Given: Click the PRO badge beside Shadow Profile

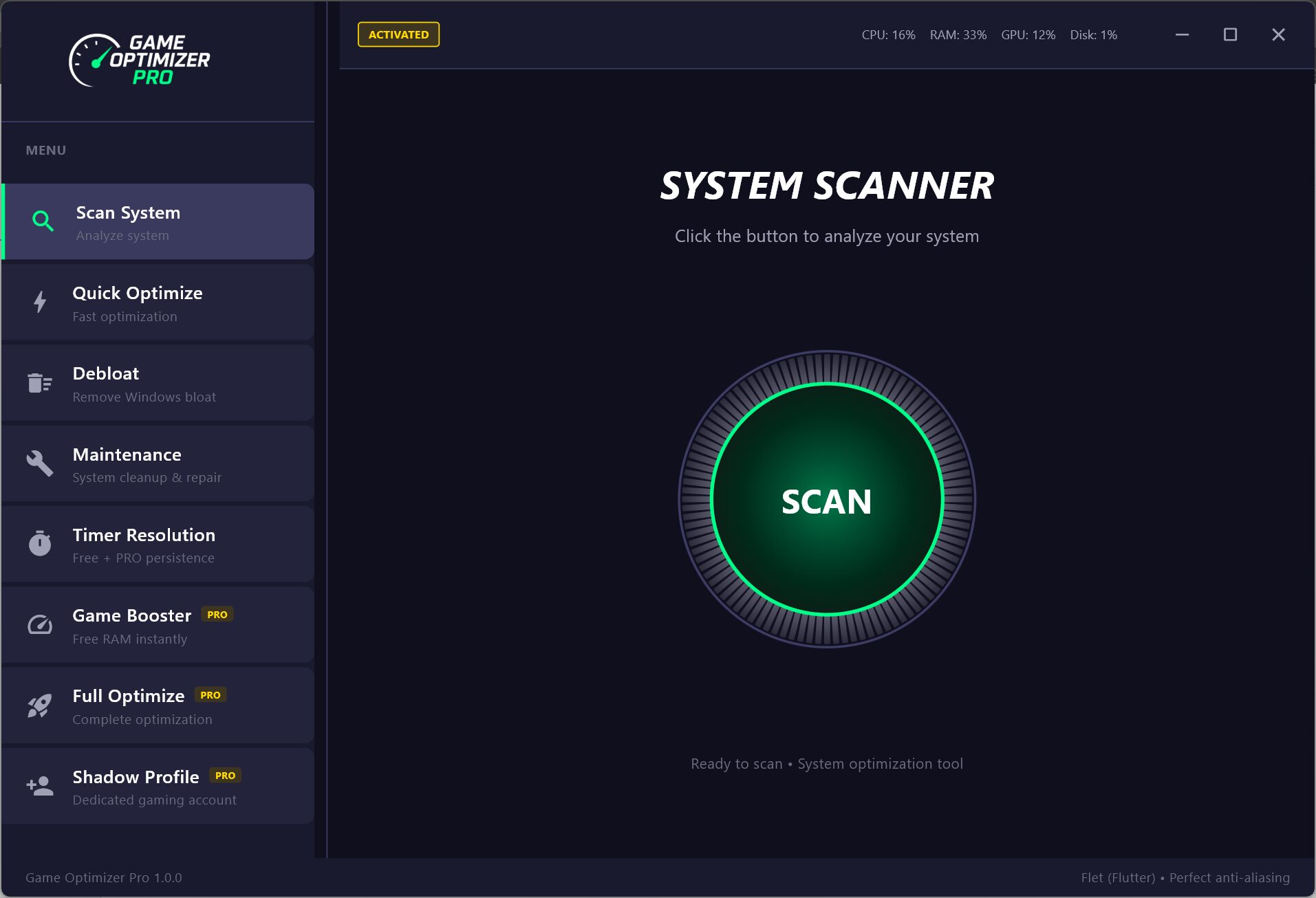Looking at the screenshot, I should click(225, 776).
